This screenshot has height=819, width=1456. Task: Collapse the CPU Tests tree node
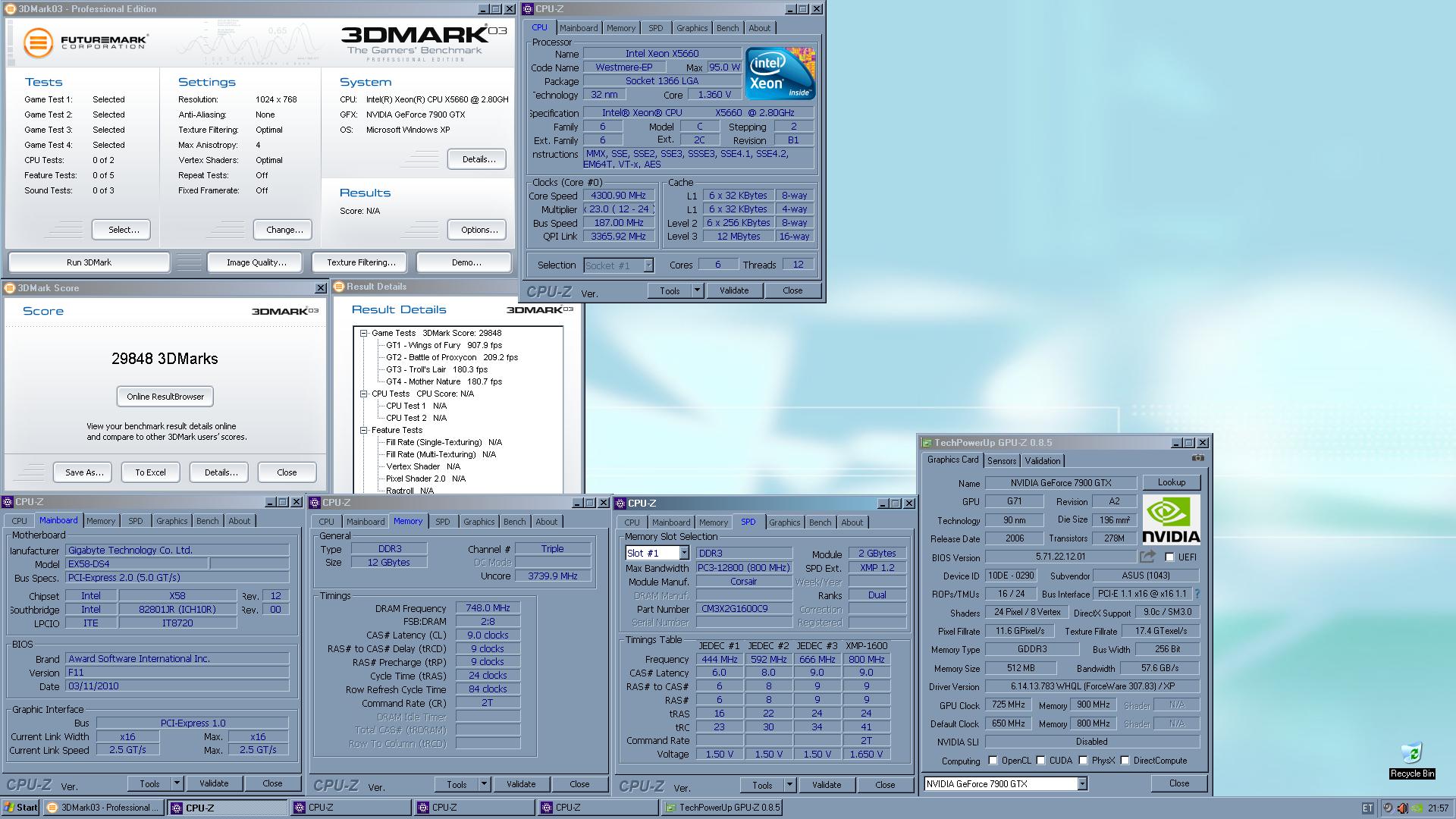tap(363, 394)
